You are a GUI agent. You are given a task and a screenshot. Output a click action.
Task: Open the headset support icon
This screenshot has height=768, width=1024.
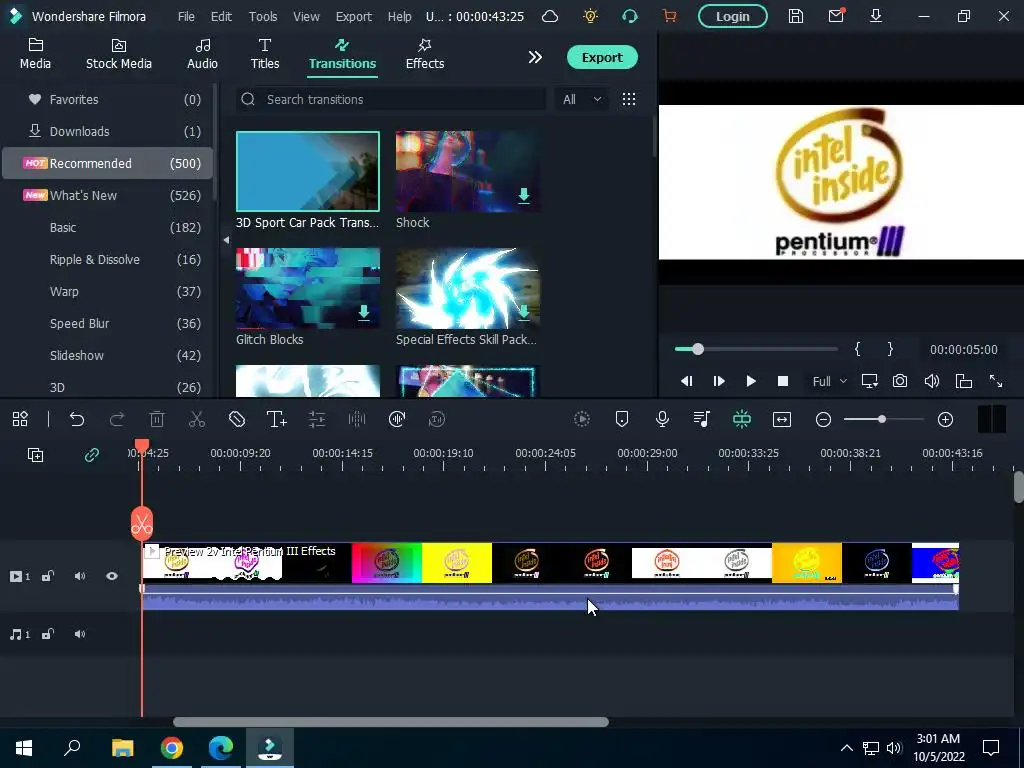point(630,16)
